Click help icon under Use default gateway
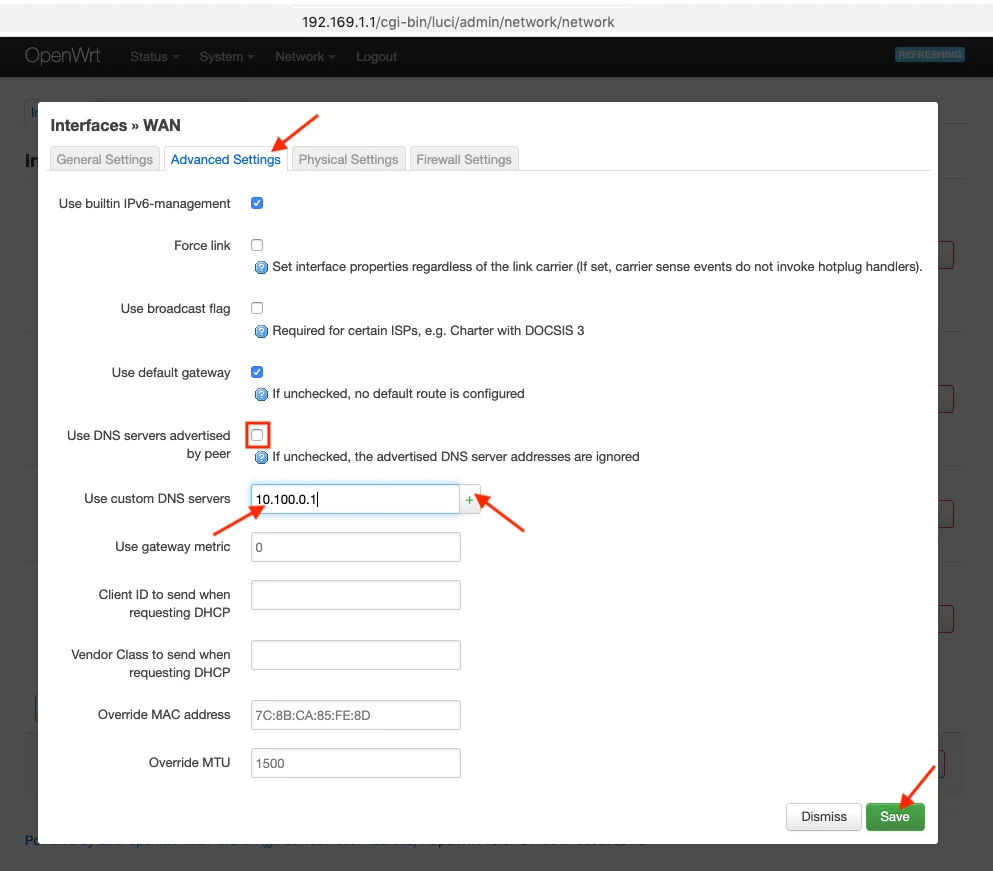The image size is (993, 871). pos(262,394)
